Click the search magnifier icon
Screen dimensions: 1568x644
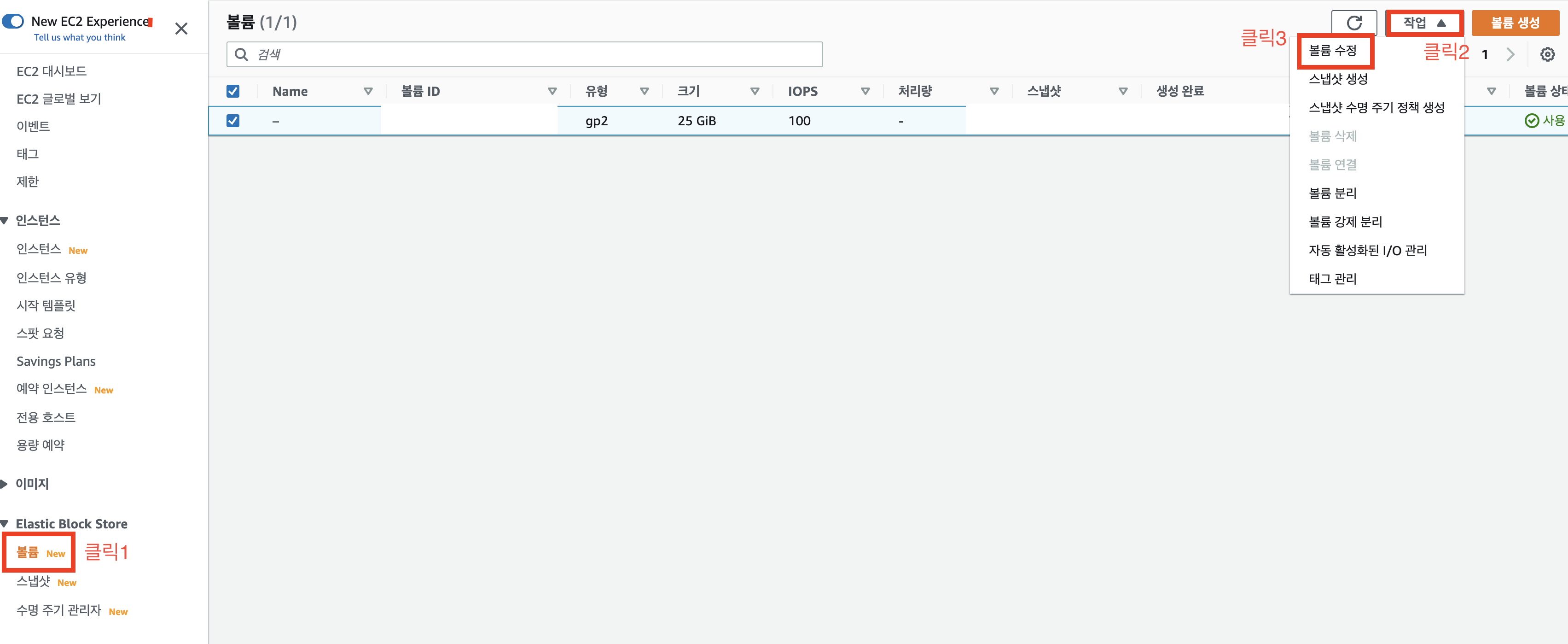242,55
